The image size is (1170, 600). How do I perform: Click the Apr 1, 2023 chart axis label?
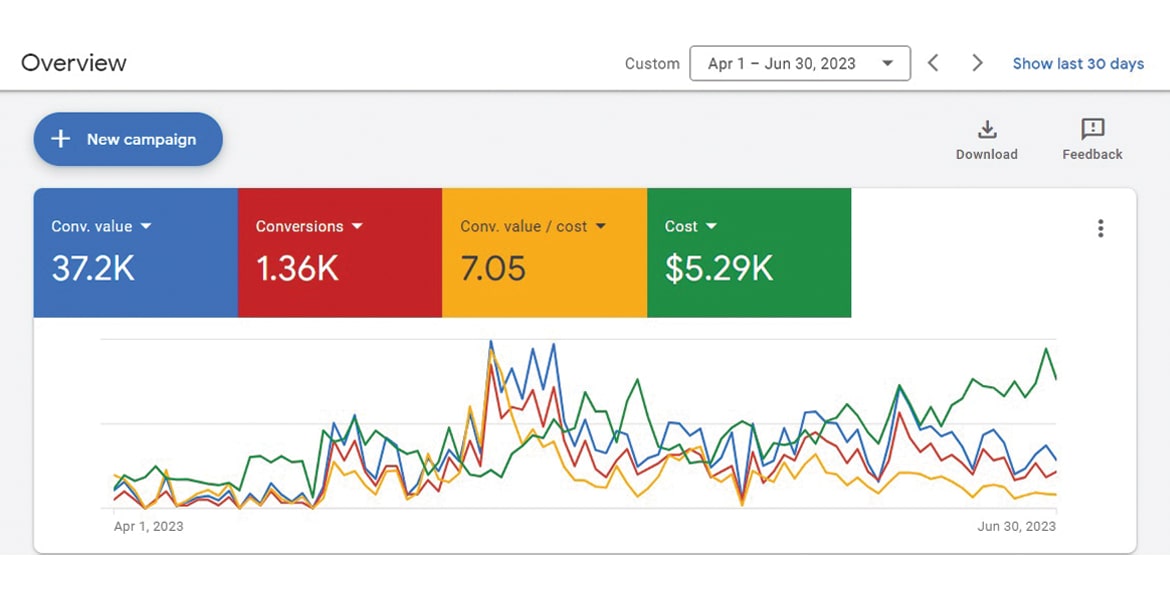click(148, 526)
